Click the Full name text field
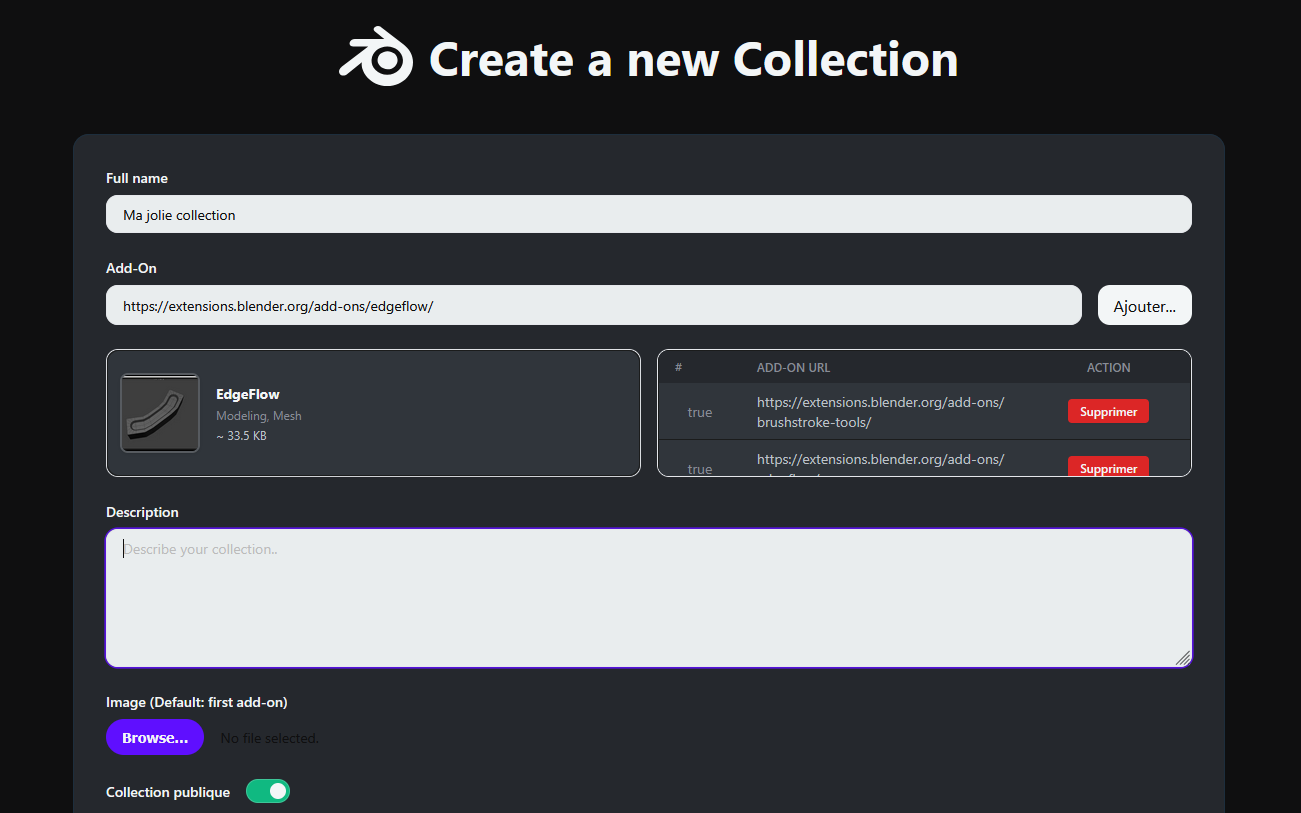 click(648, 214)
